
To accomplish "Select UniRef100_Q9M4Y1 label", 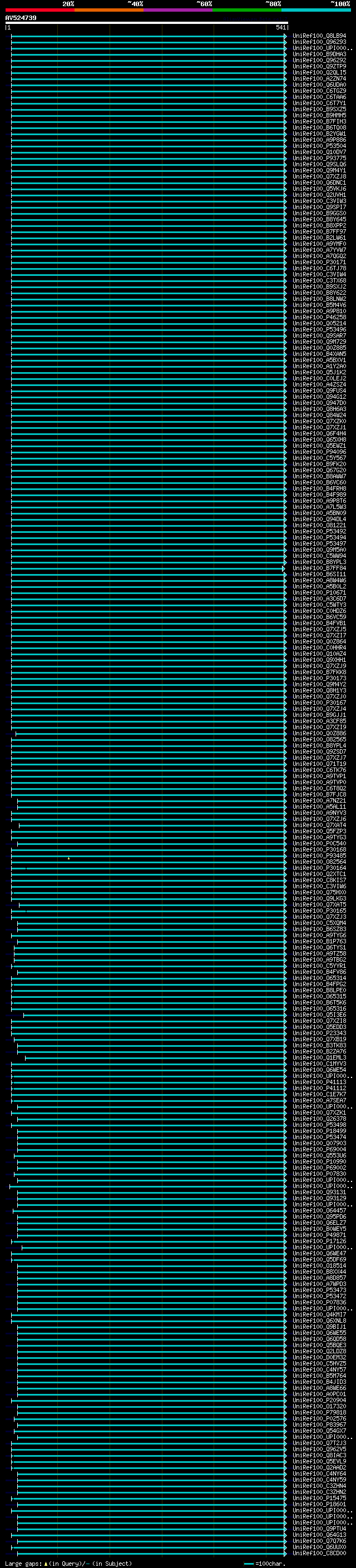I will [319, 170].
